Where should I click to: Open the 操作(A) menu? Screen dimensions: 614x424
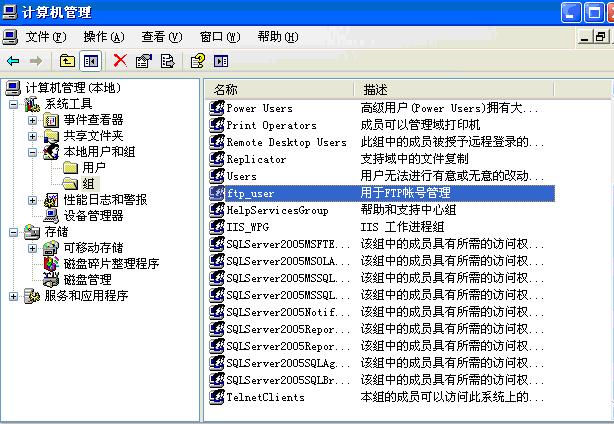103,37
